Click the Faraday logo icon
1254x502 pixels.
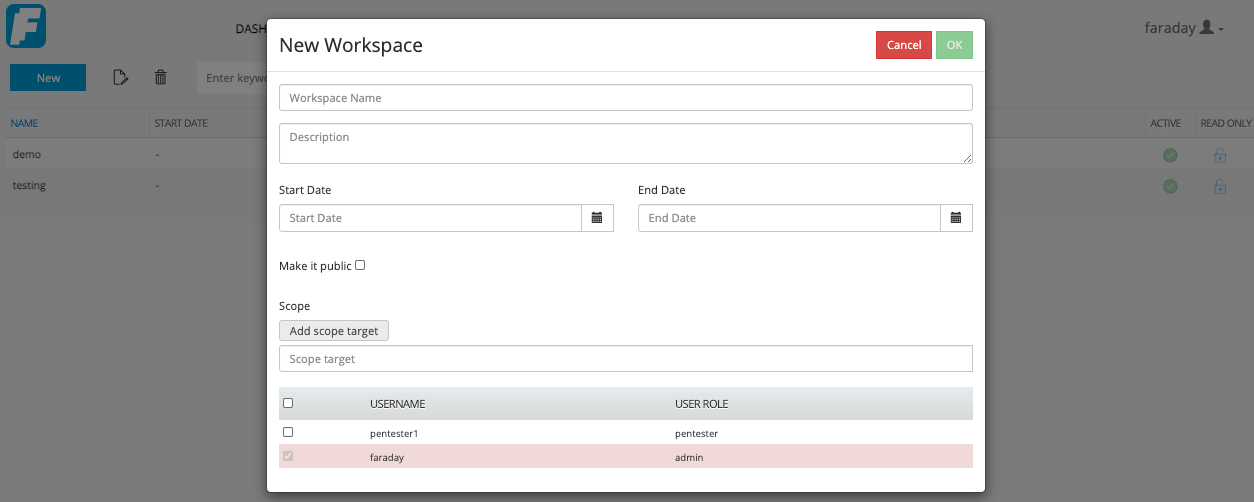coord(26,26)
